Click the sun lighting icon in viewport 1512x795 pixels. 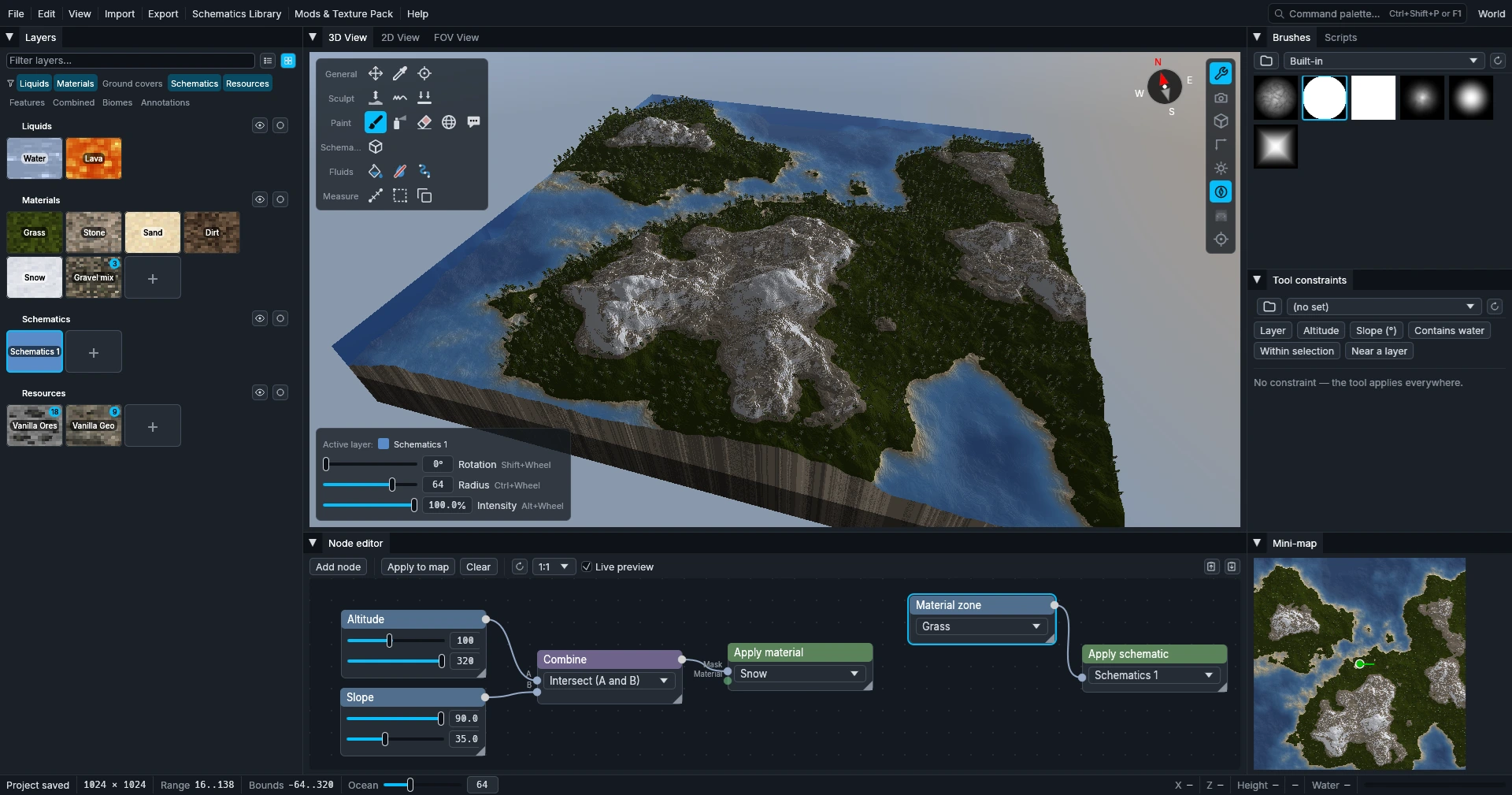click(1221, 169)
